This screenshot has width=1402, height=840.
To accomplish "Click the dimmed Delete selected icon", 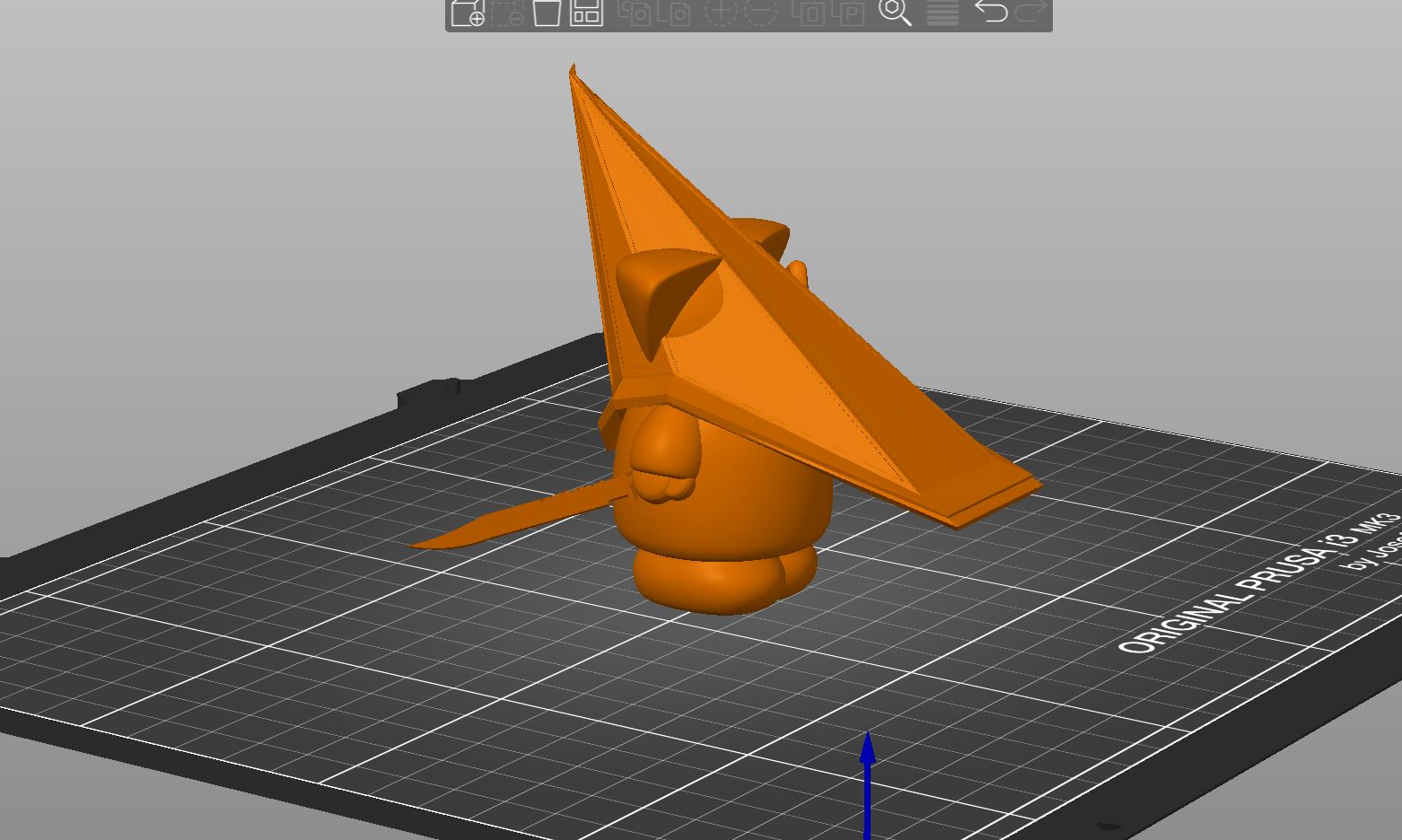I will click(x=507, y=13).
